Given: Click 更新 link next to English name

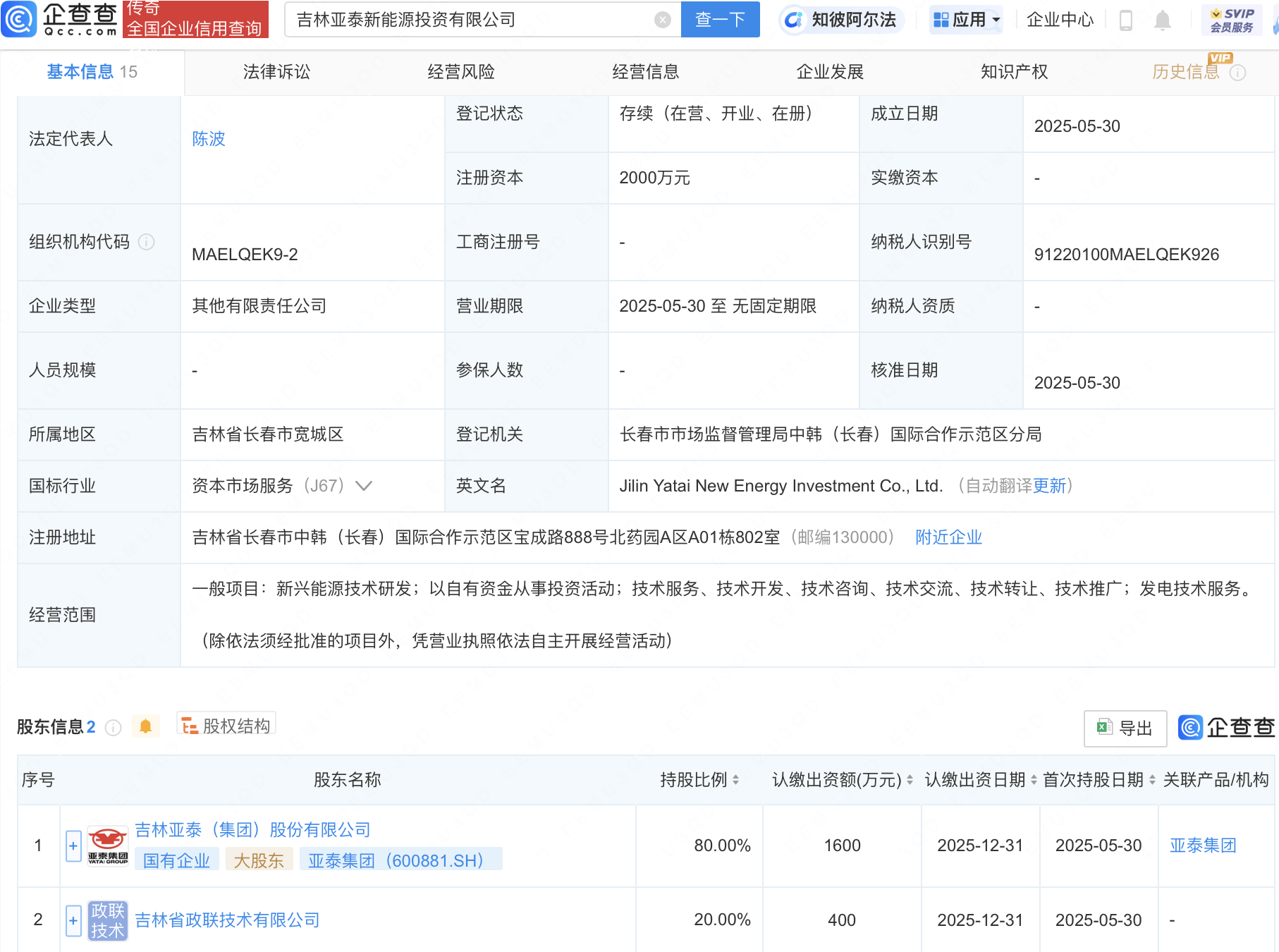Looking at the screenshot, I should [x=1050, y=486].
